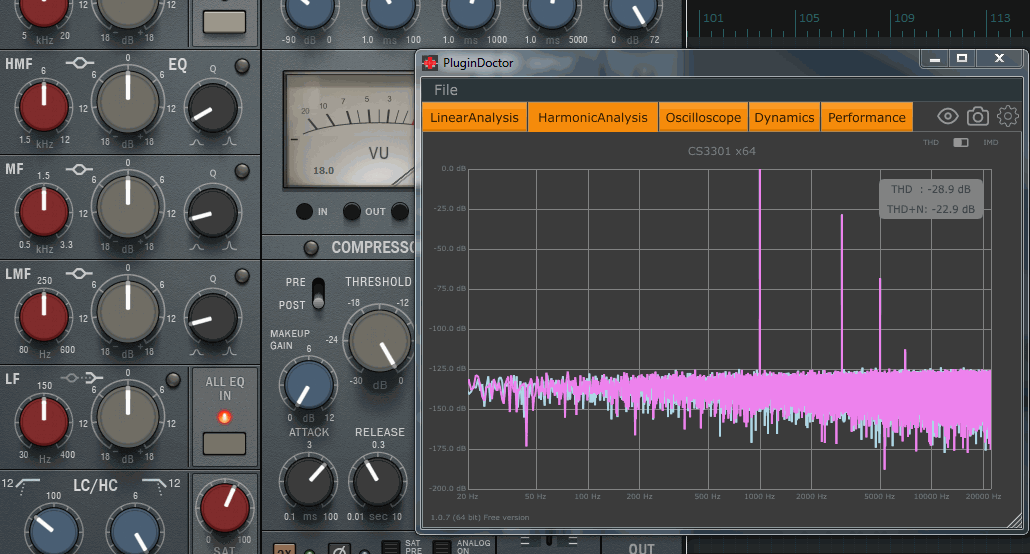This screenshot has width=1030, height=554.
Task: Select the LF bell/shelf shape icon
Action: coord(83,378)
